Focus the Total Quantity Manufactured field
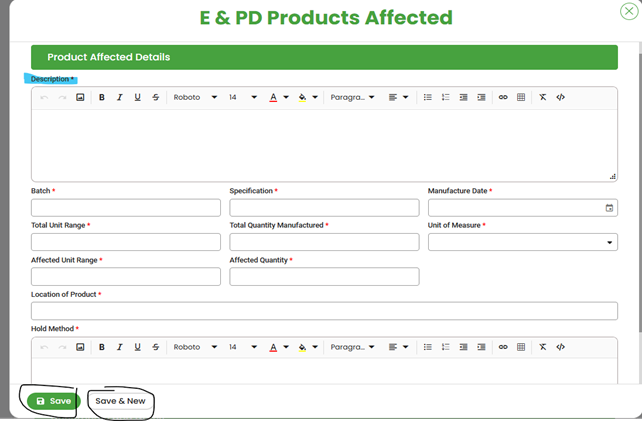The height and width of the screenshot is (422, 642). pyautogui.click(x=324, y=242)
